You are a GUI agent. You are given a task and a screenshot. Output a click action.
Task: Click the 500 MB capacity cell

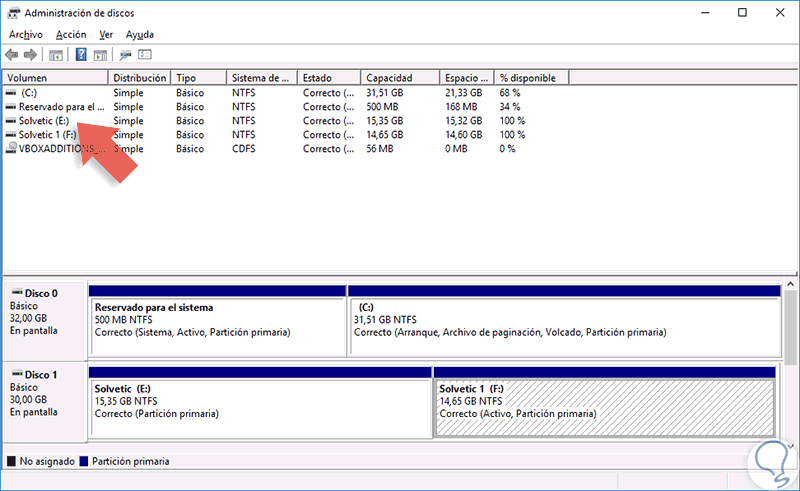tap(383, 107)
